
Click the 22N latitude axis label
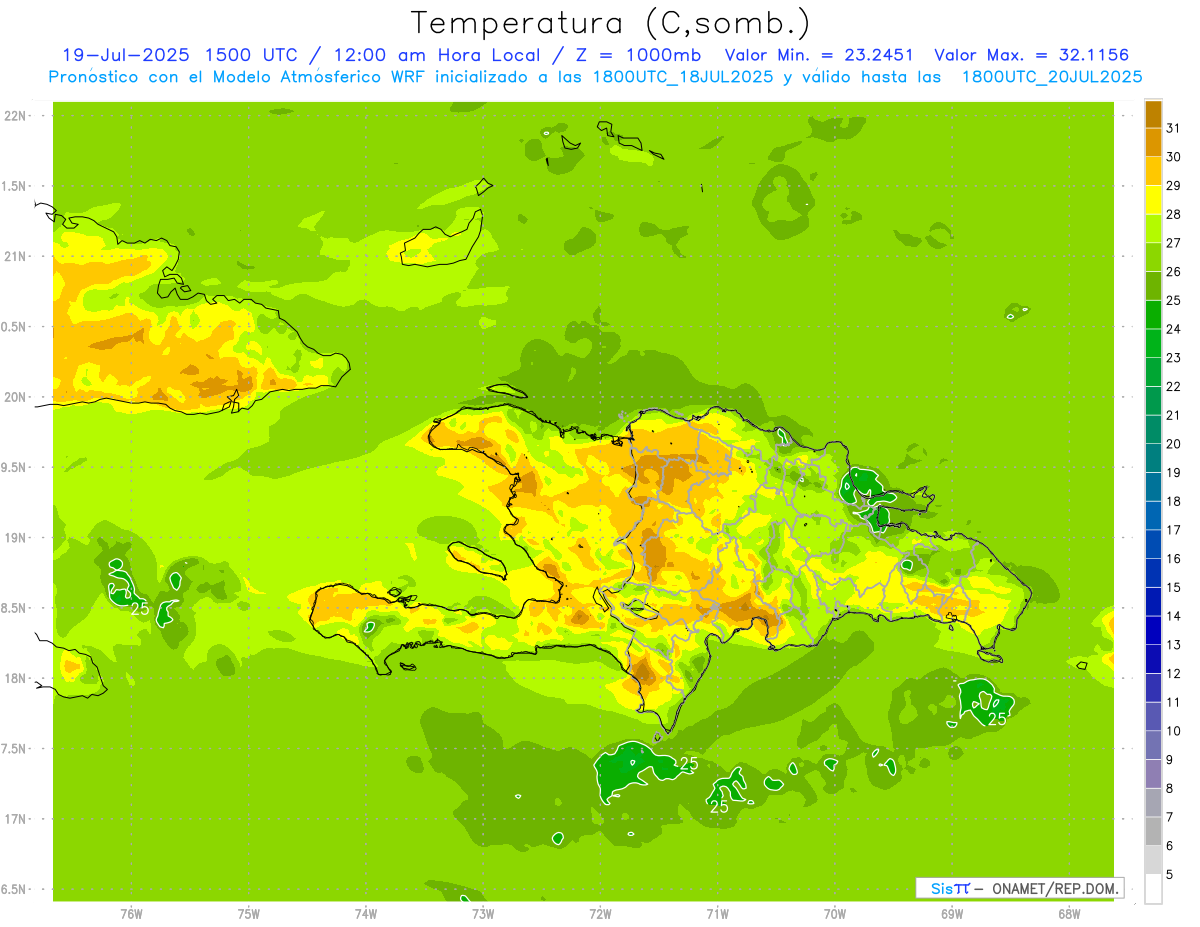(15, 116)
